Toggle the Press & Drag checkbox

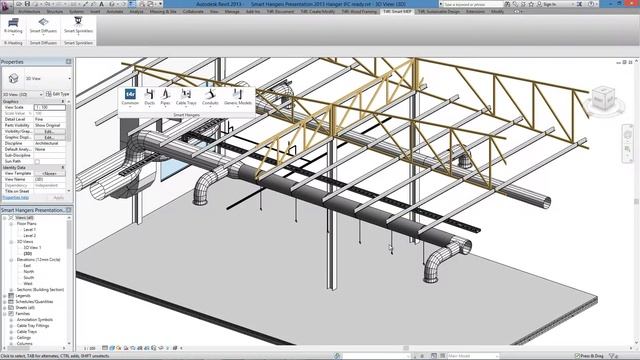click(577, 356)
